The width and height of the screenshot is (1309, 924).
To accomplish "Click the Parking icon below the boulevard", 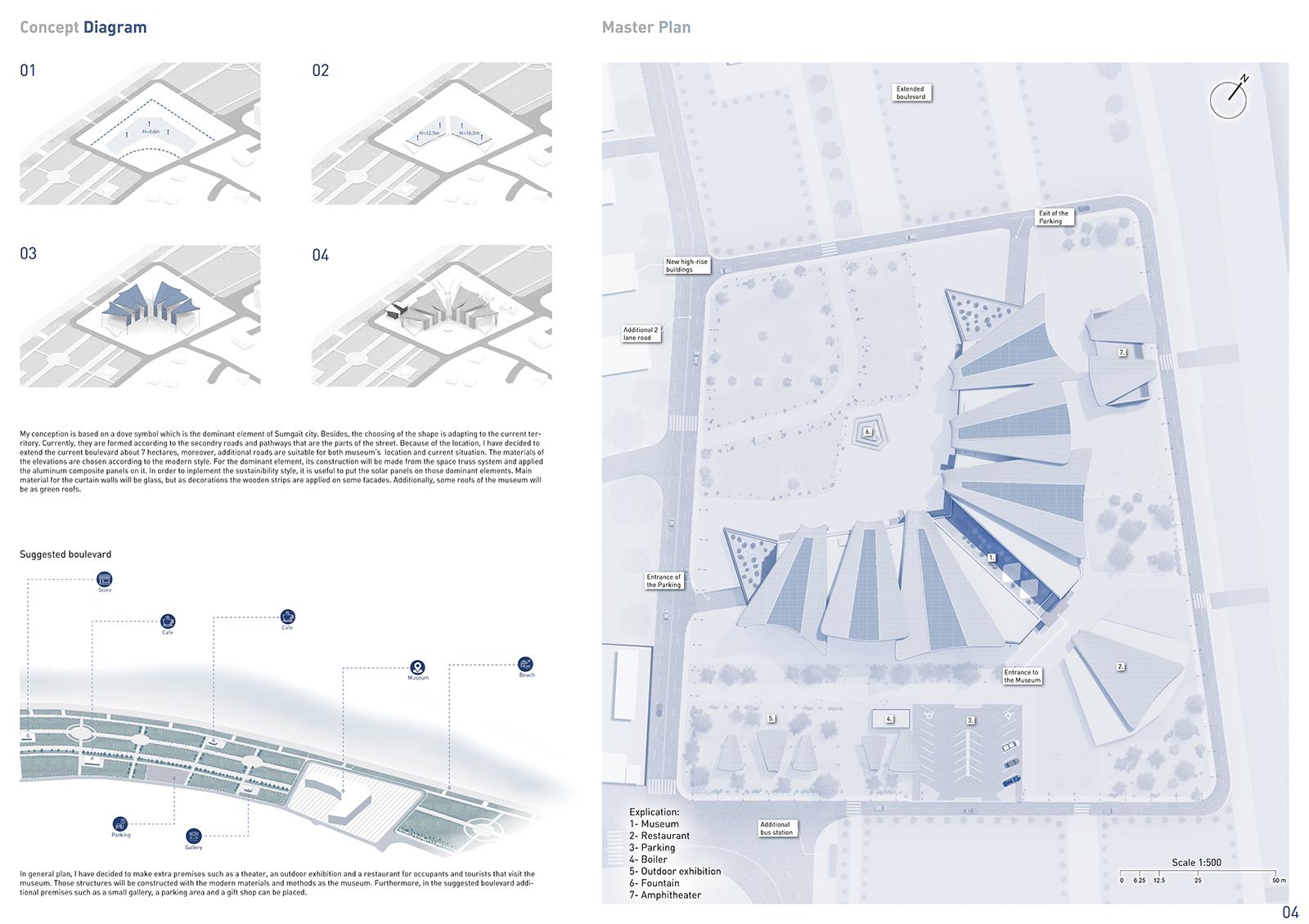I will 120,823.
